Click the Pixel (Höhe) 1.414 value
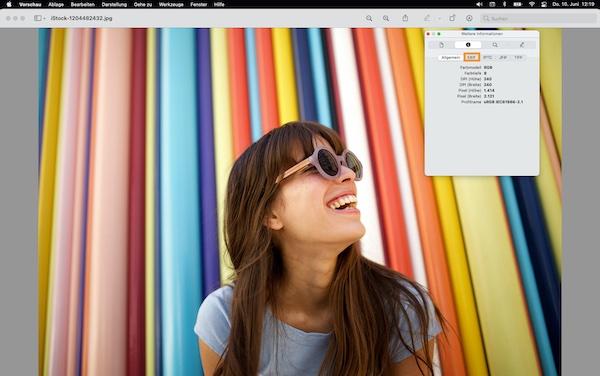Image resolution: width=600 pixels, height=376 pixels. [x=489, y=90]
